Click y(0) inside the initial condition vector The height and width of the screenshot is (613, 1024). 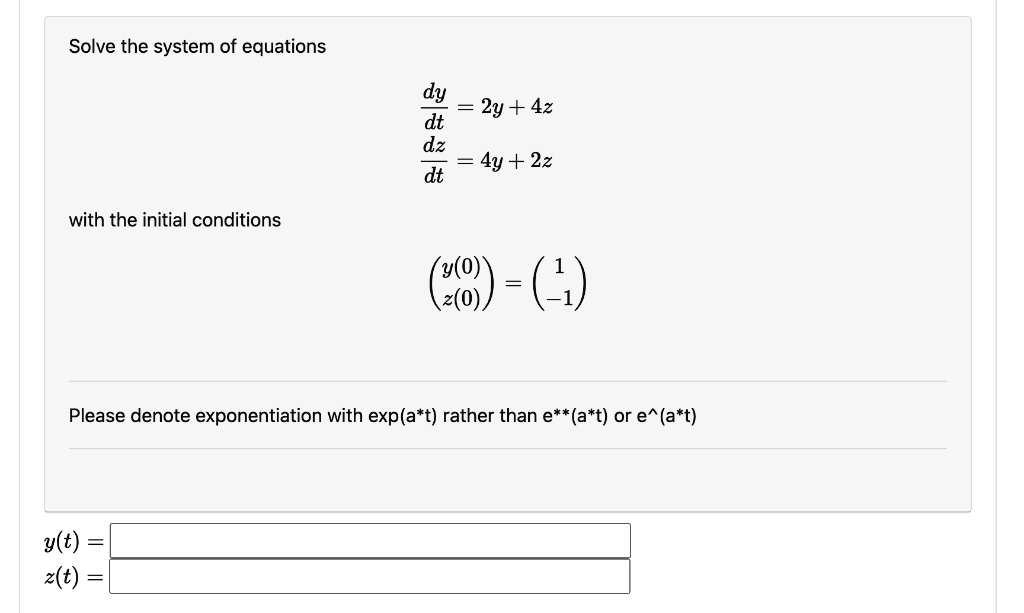point(462,270)
